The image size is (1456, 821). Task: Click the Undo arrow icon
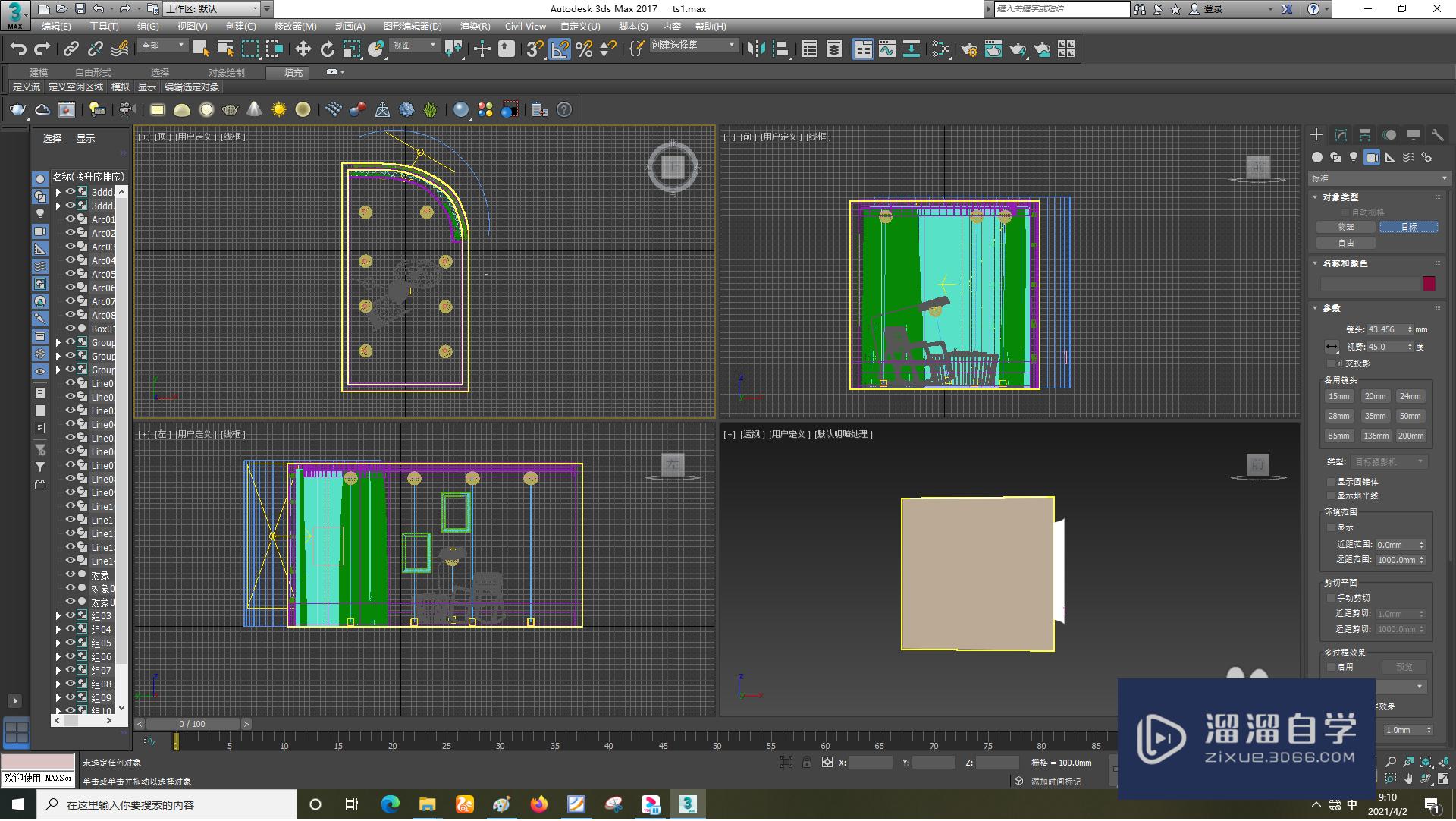pos(18,49)
